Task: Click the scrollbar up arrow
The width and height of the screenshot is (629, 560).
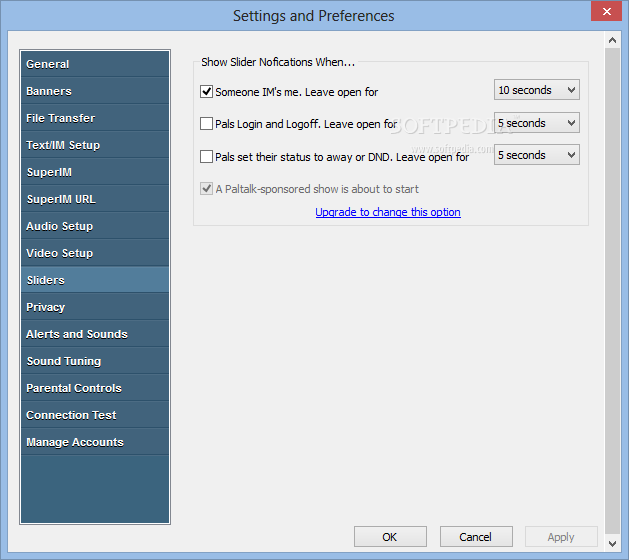Action: point(613,40)
